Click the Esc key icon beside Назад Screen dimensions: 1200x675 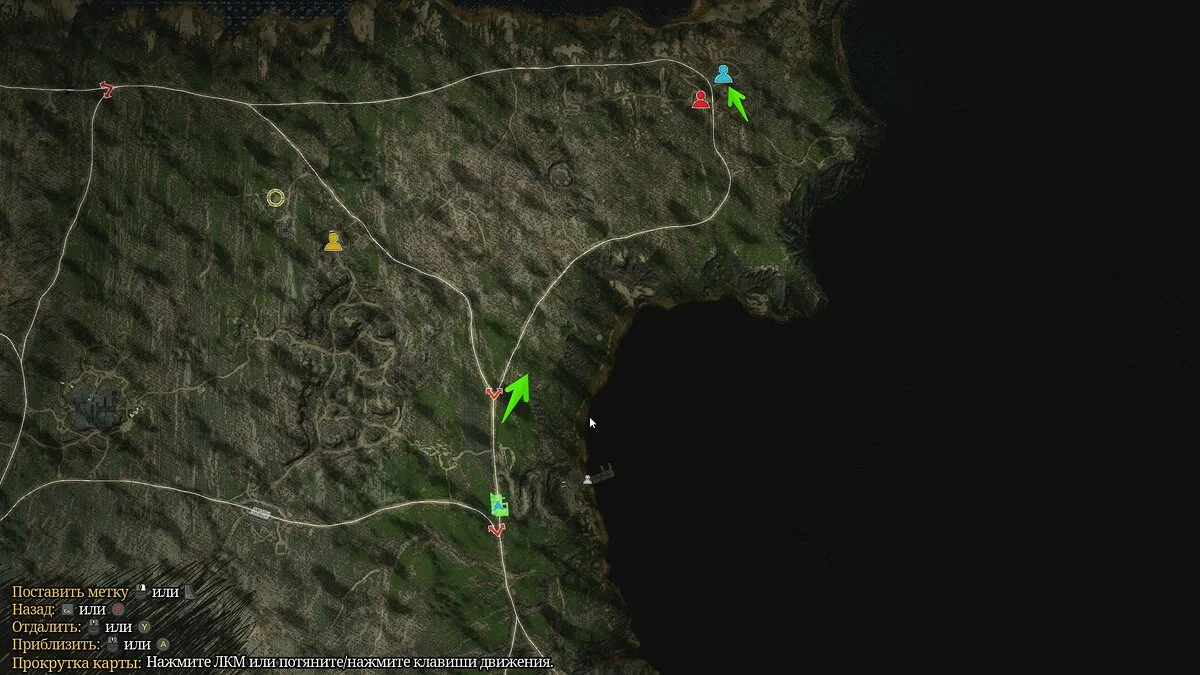[67, 609]
